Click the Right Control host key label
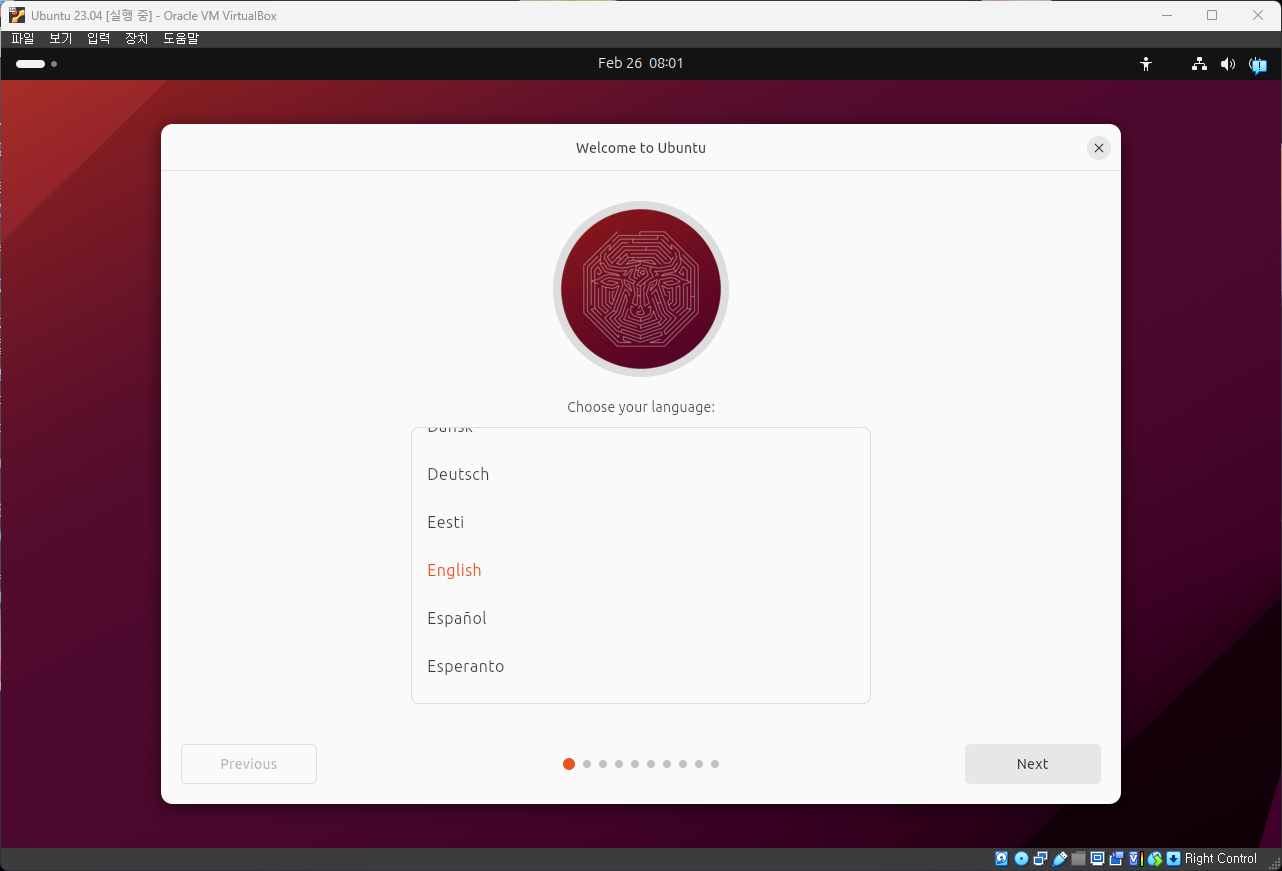 [1221, 858]
